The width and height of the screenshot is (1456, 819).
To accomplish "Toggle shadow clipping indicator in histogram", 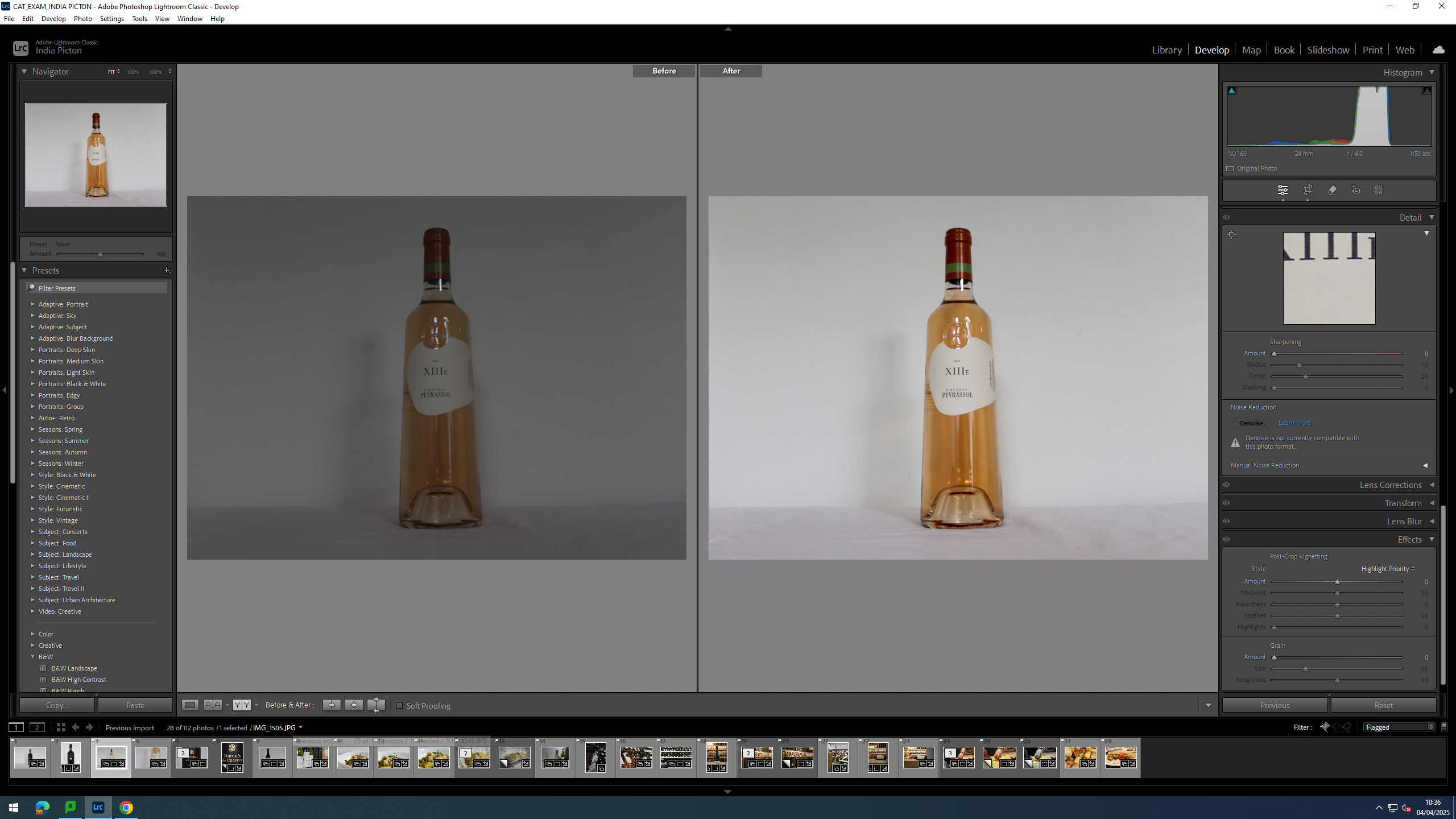I will [1232, 90].
